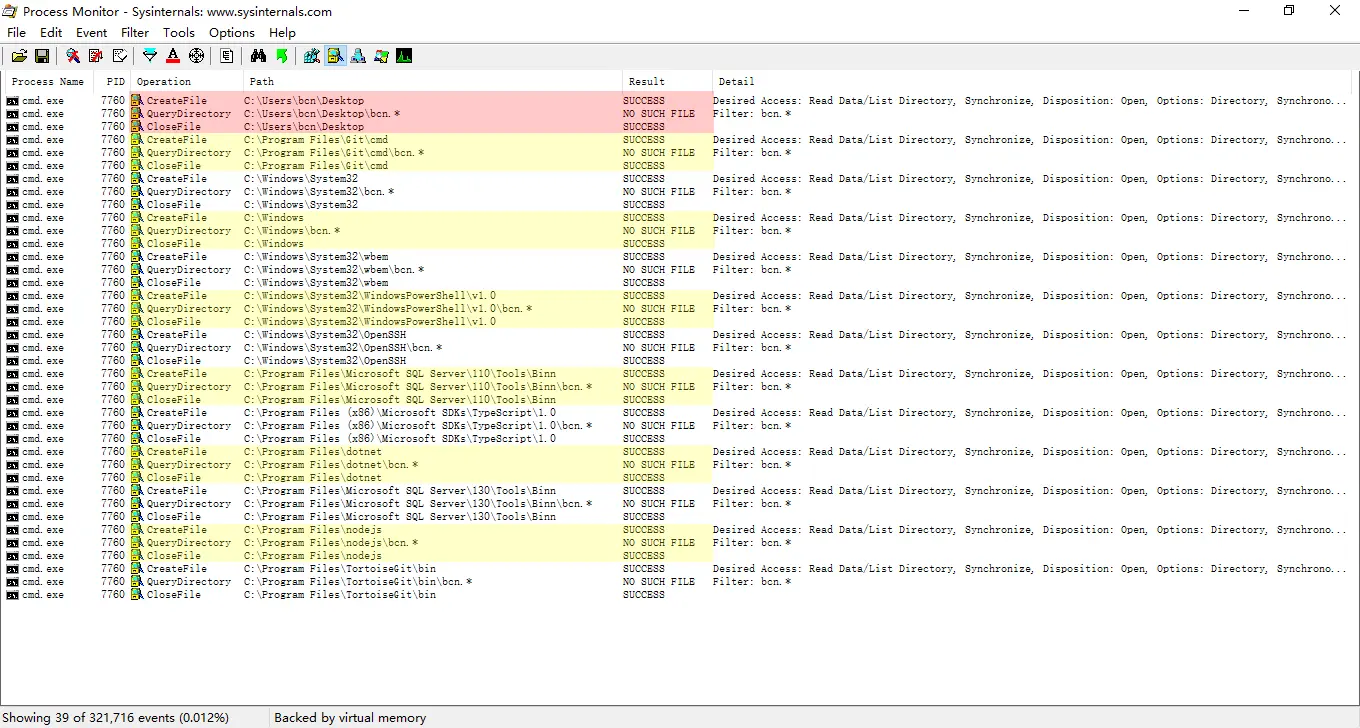
Task: Select path C:\Program Files\nodejs\bcn.*
Action: (331, 543)
